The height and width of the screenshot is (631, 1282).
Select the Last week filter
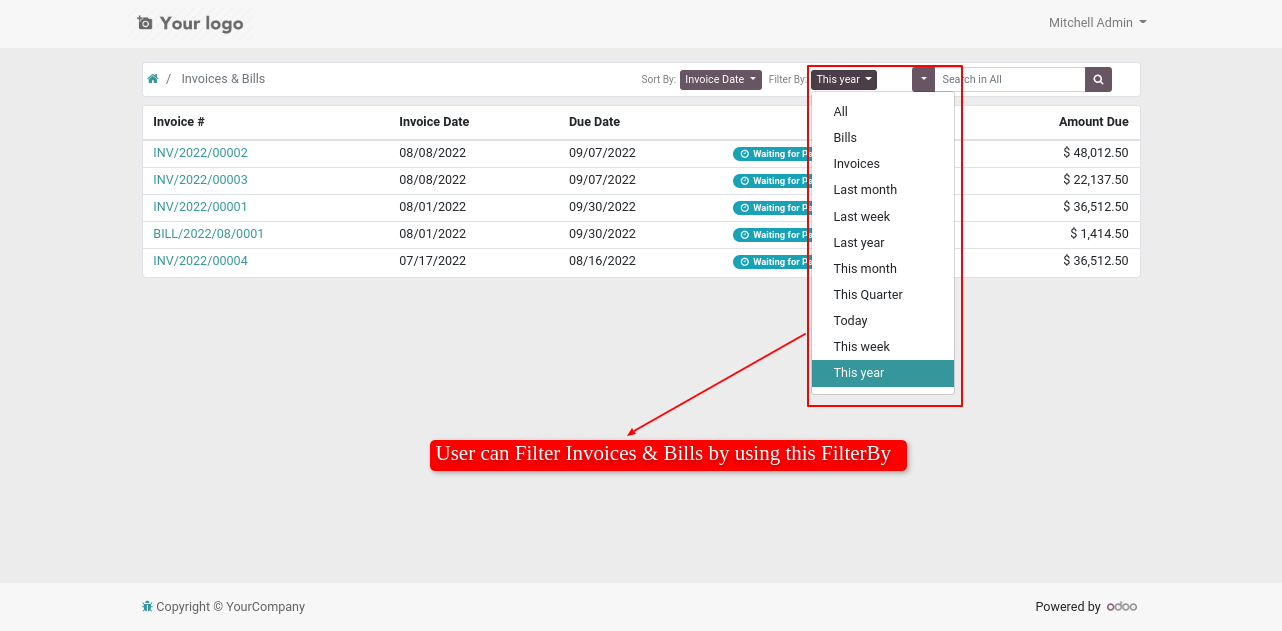[883, 216]
